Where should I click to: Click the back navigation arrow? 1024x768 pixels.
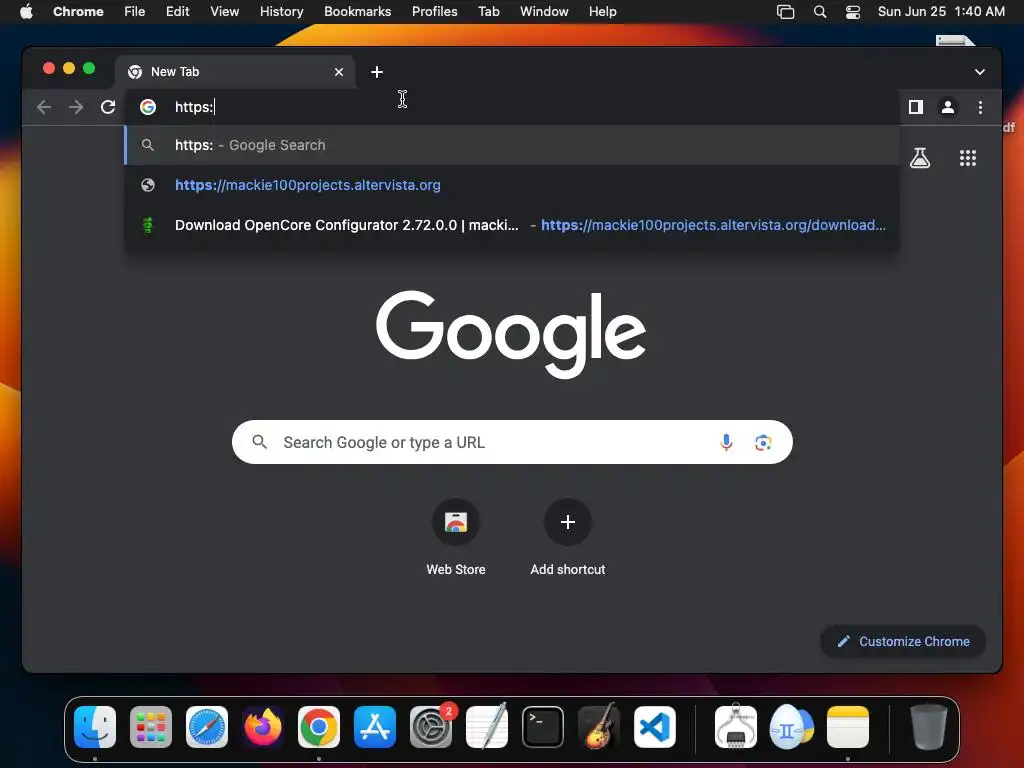click(x=44, y=107)
